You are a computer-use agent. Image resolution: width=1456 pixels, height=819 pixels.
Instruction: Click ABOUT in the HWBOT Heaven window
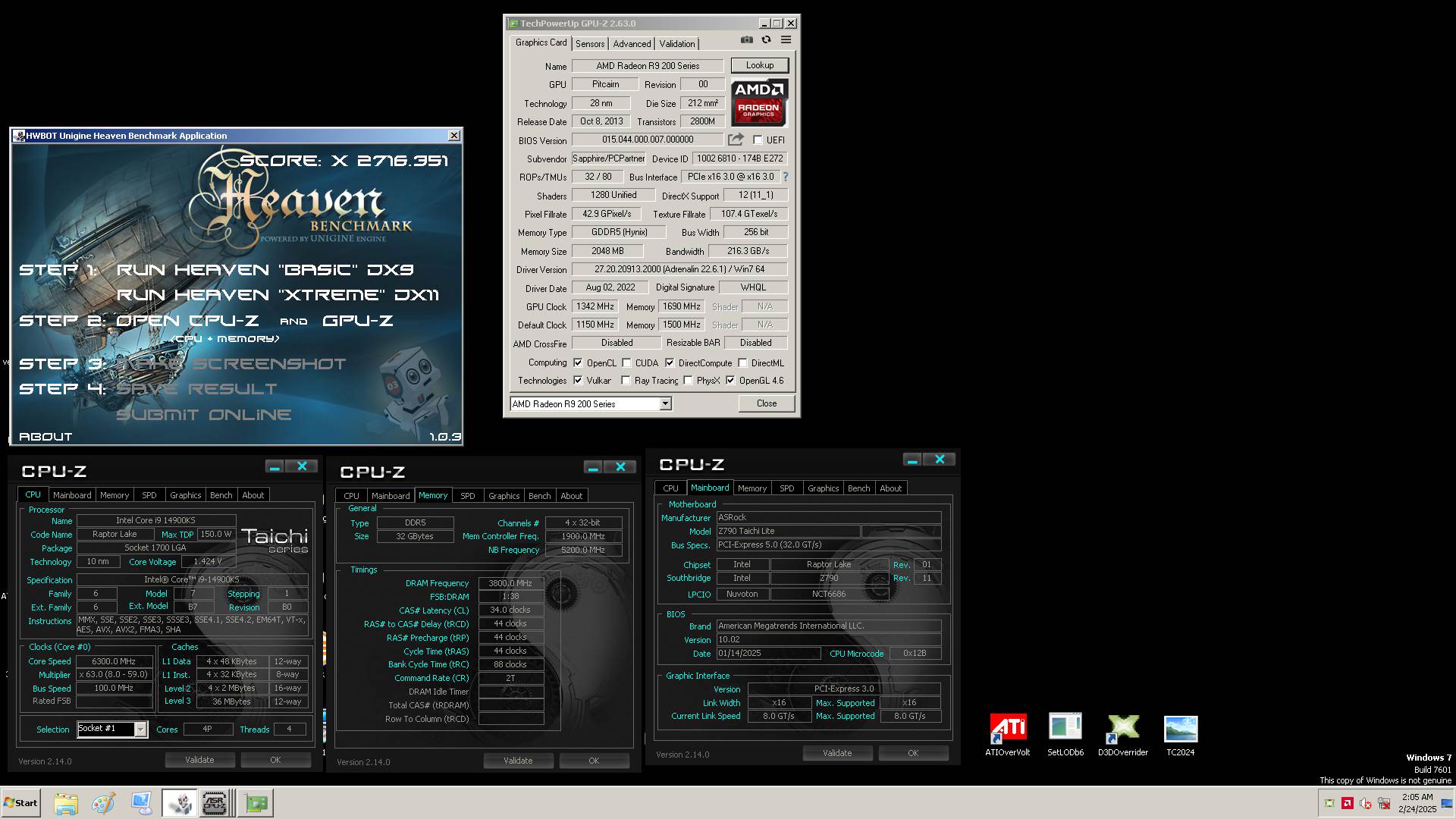pyautogui.click(x=45, y=437)
